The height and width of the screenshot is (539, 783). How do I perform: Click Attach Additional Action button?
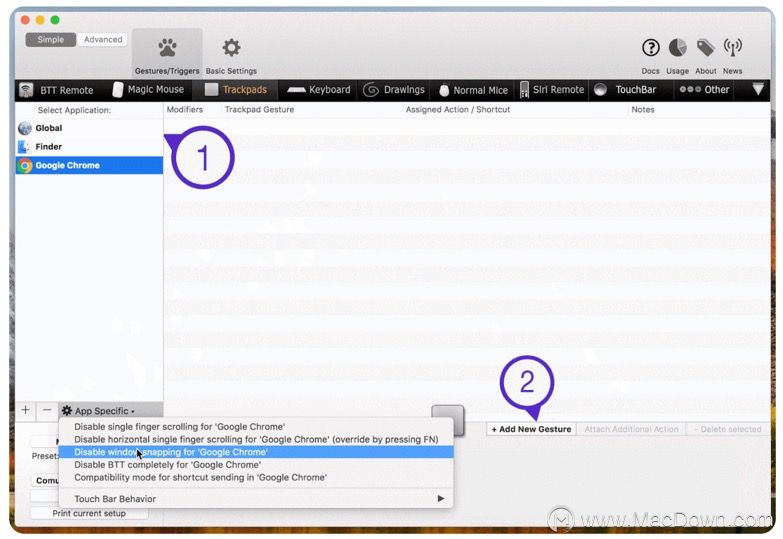coord(631,429)
